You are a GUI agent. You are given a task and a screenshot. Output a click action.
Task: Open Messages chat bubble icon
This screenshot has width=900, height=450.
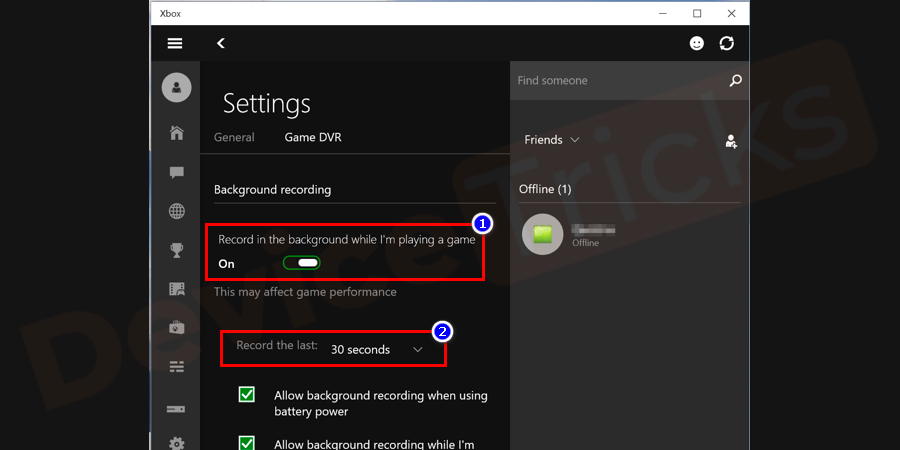point(177,172)
